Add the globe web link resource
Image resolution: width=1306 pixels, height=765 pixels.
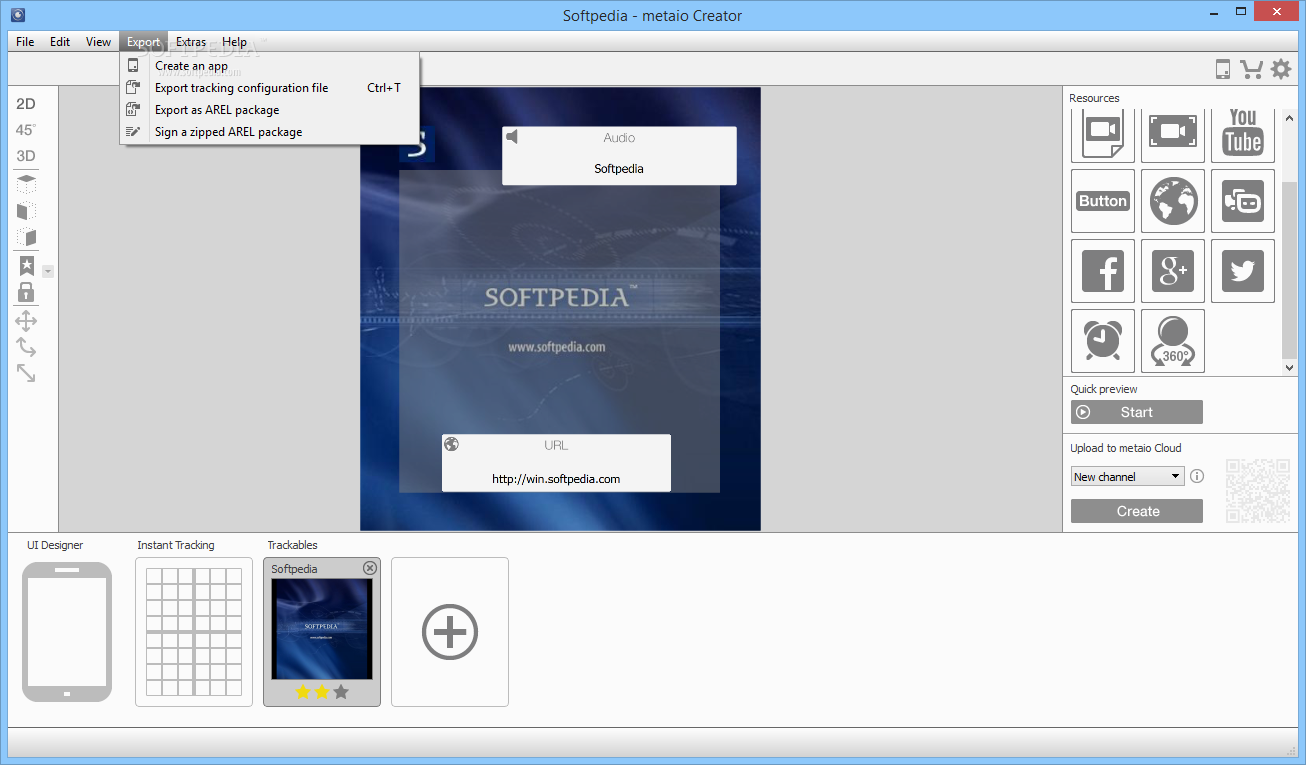pos(1173,201)
